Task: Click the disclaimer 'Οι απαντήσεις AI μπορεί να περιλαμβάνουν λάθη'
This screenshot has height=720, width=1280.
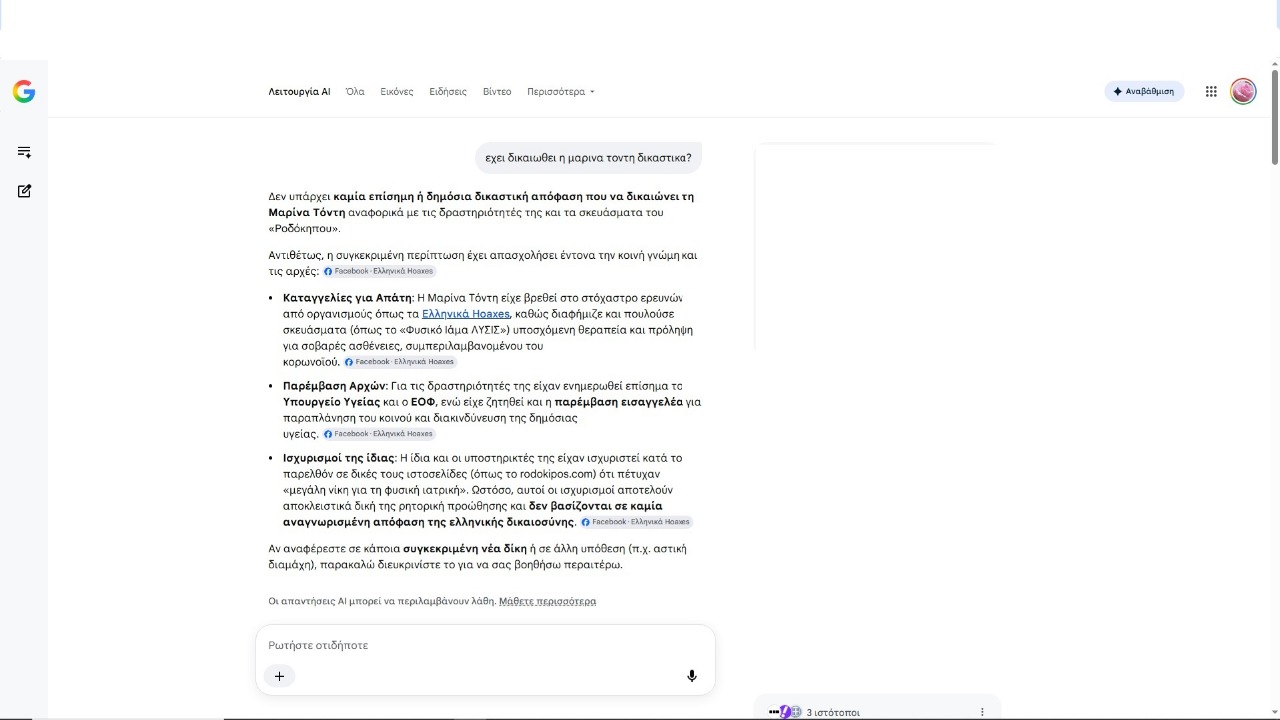Action: coord(382,601)
